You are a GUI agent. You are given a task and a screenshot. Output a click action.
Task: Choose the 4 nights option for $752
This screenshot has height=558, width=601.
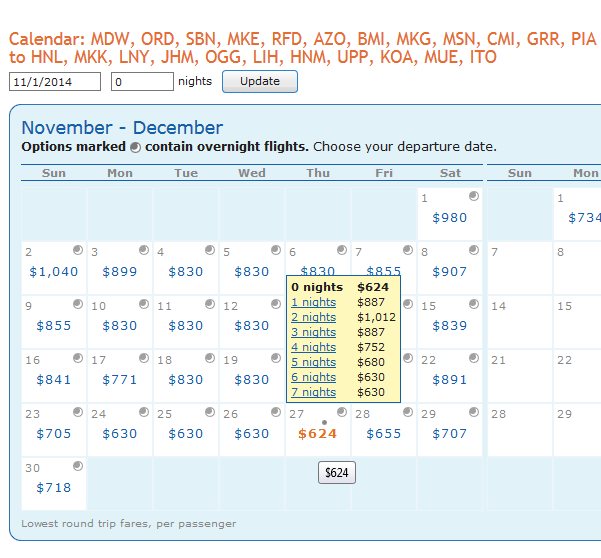coord(313,347)
